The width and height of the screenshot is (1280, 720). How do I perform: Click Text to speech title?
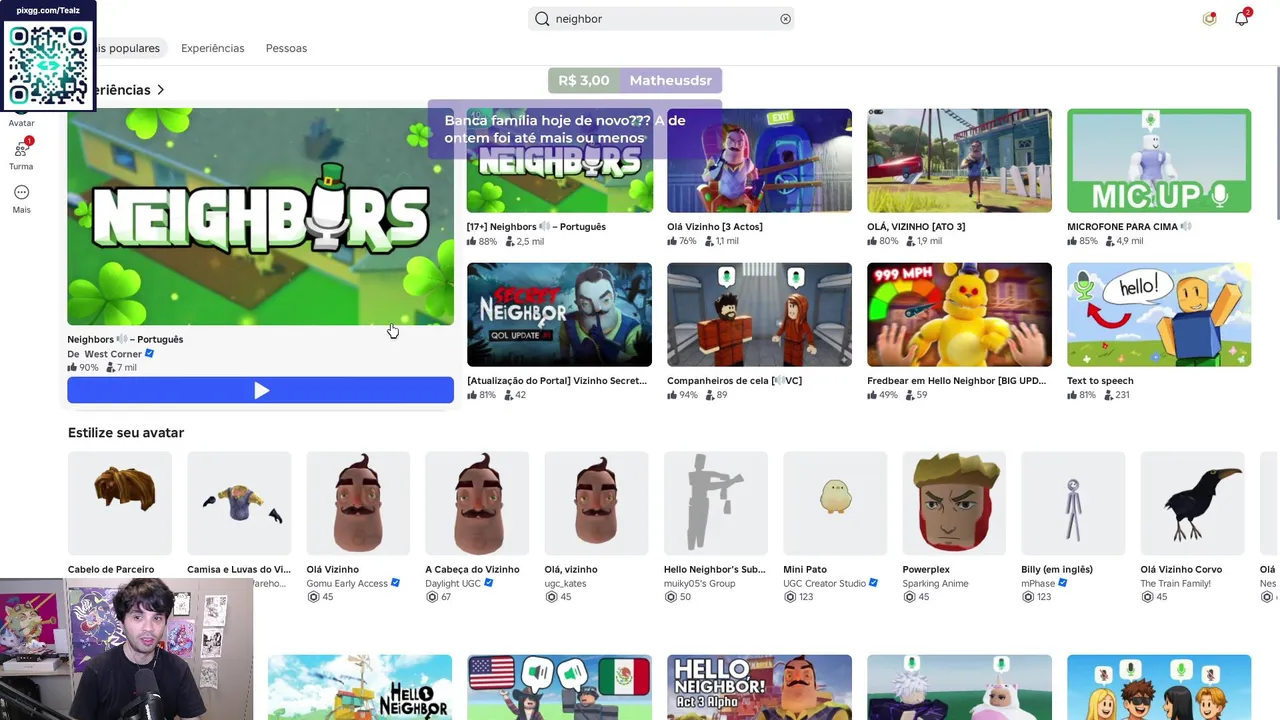point(1100,381)
